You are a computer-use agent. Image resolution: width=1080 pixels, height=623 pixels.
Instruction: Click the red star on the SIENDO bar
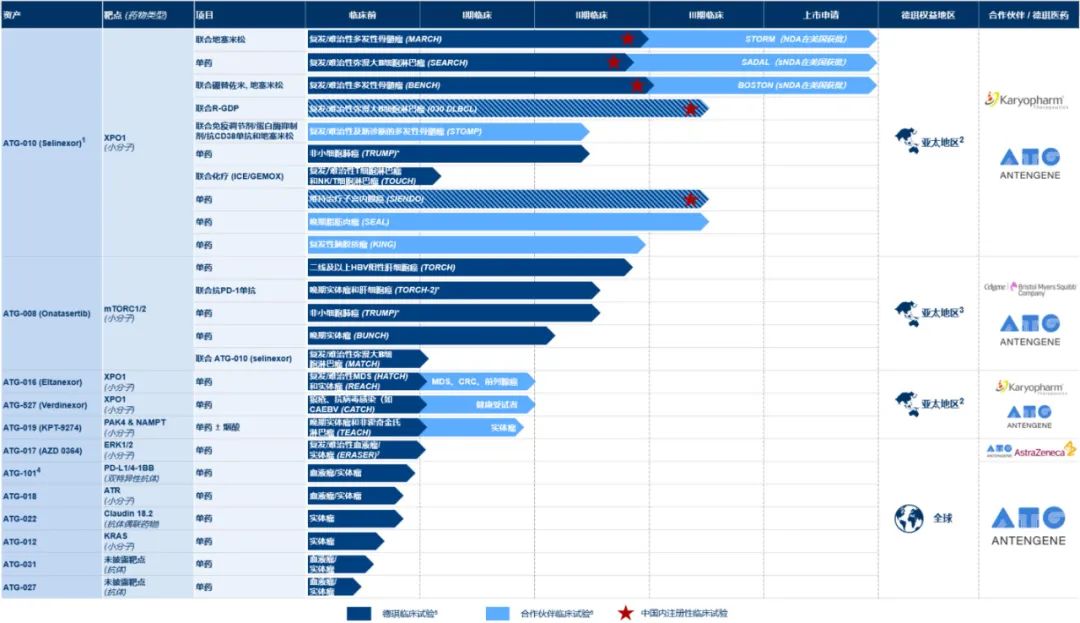click(x=690, y=199)
